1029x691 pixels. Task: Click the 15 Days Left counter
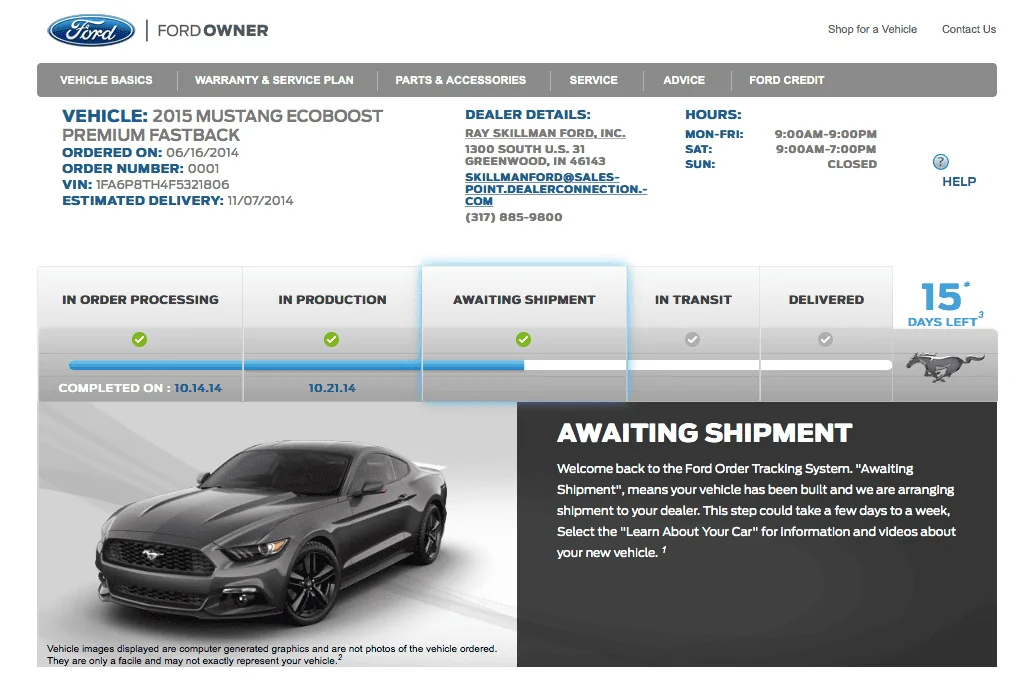(x=945, y=304)
